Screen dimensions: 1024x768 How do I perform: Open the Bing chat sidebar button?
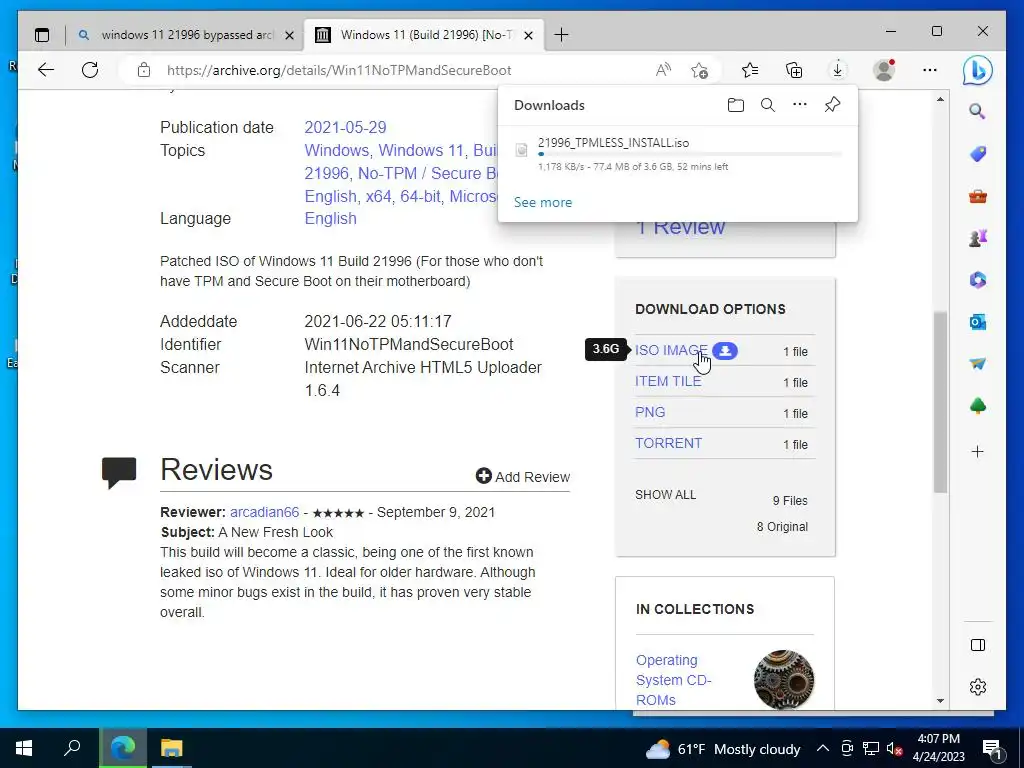point(978,70)
